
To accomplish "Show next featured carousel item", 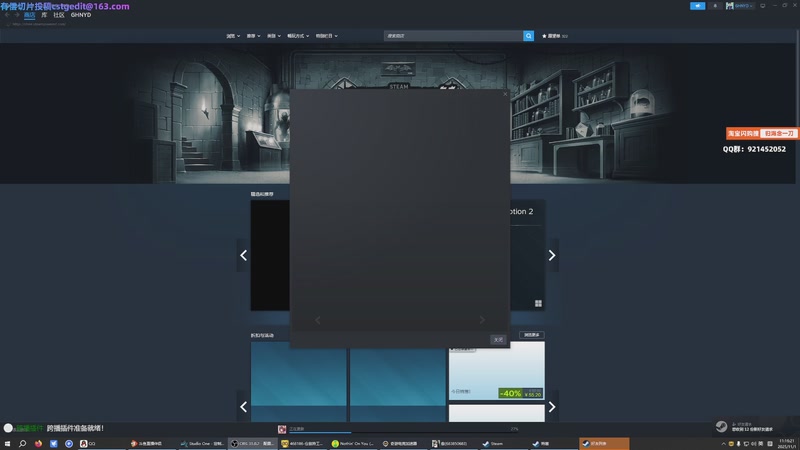I will pyautogui.click(x=552, y=255).
